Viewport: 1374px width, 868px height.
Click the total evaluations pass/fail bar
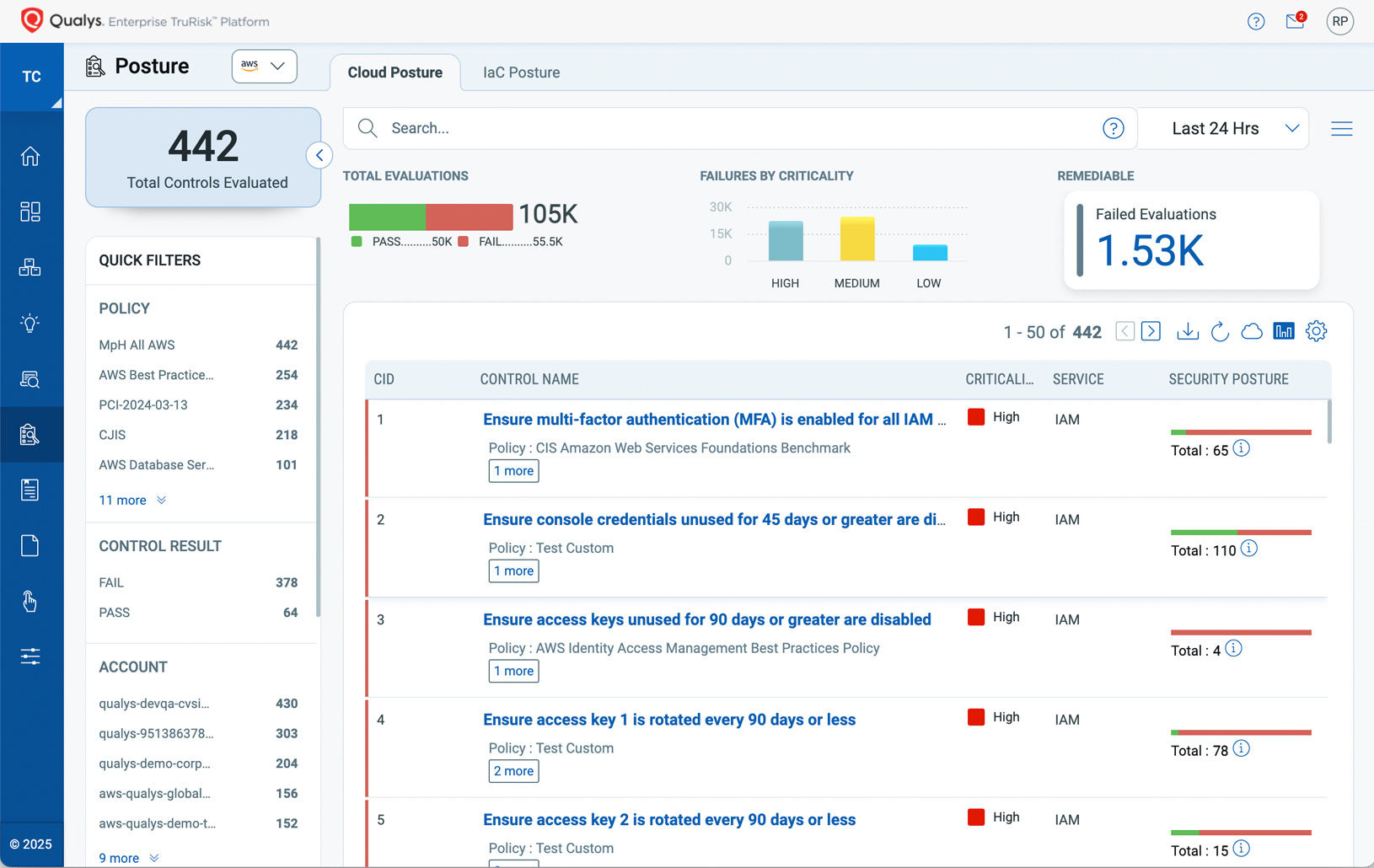click(431, 217)
